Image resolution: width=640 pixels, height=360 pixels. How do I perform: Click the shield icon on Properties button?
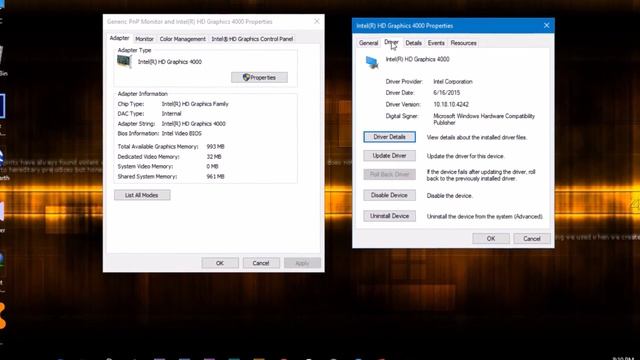click(246, 77)
